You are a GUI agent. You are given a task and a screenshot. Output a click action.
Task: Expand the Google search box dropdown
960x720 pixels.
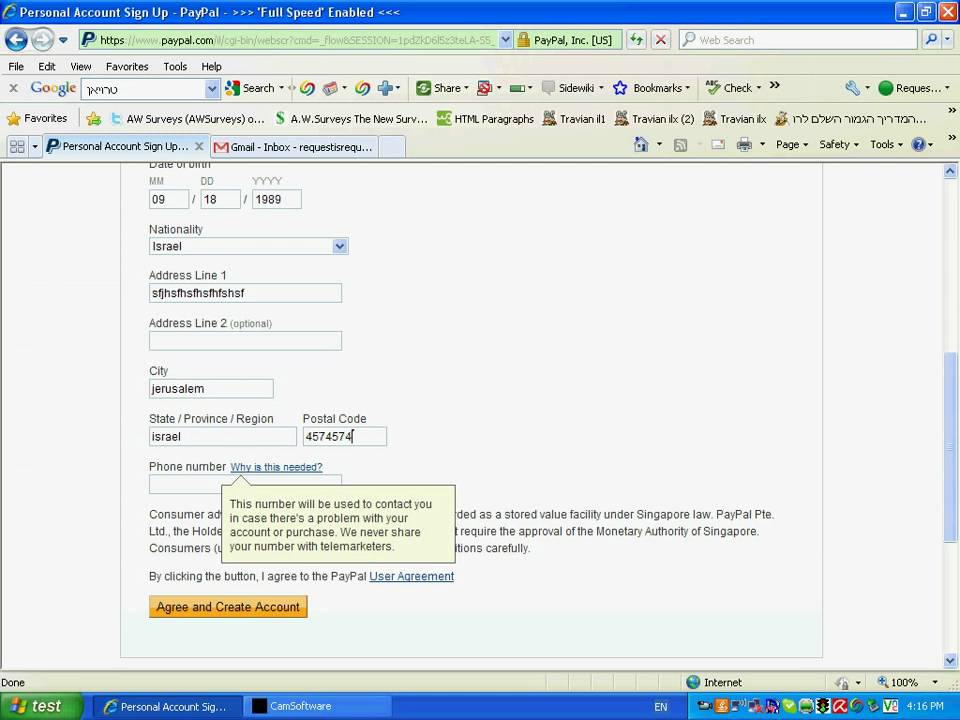[x=212, y=89]
